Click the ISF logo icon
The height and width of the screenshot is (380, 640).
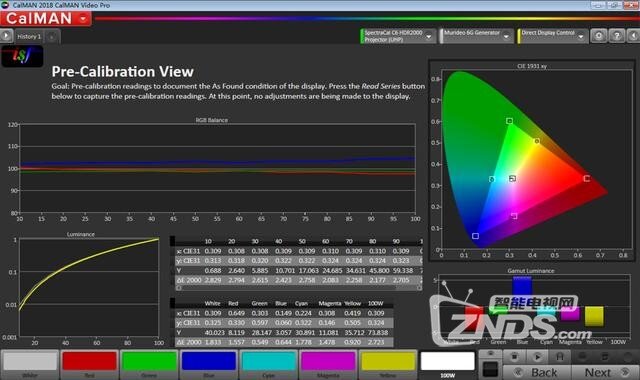point(22,56)
